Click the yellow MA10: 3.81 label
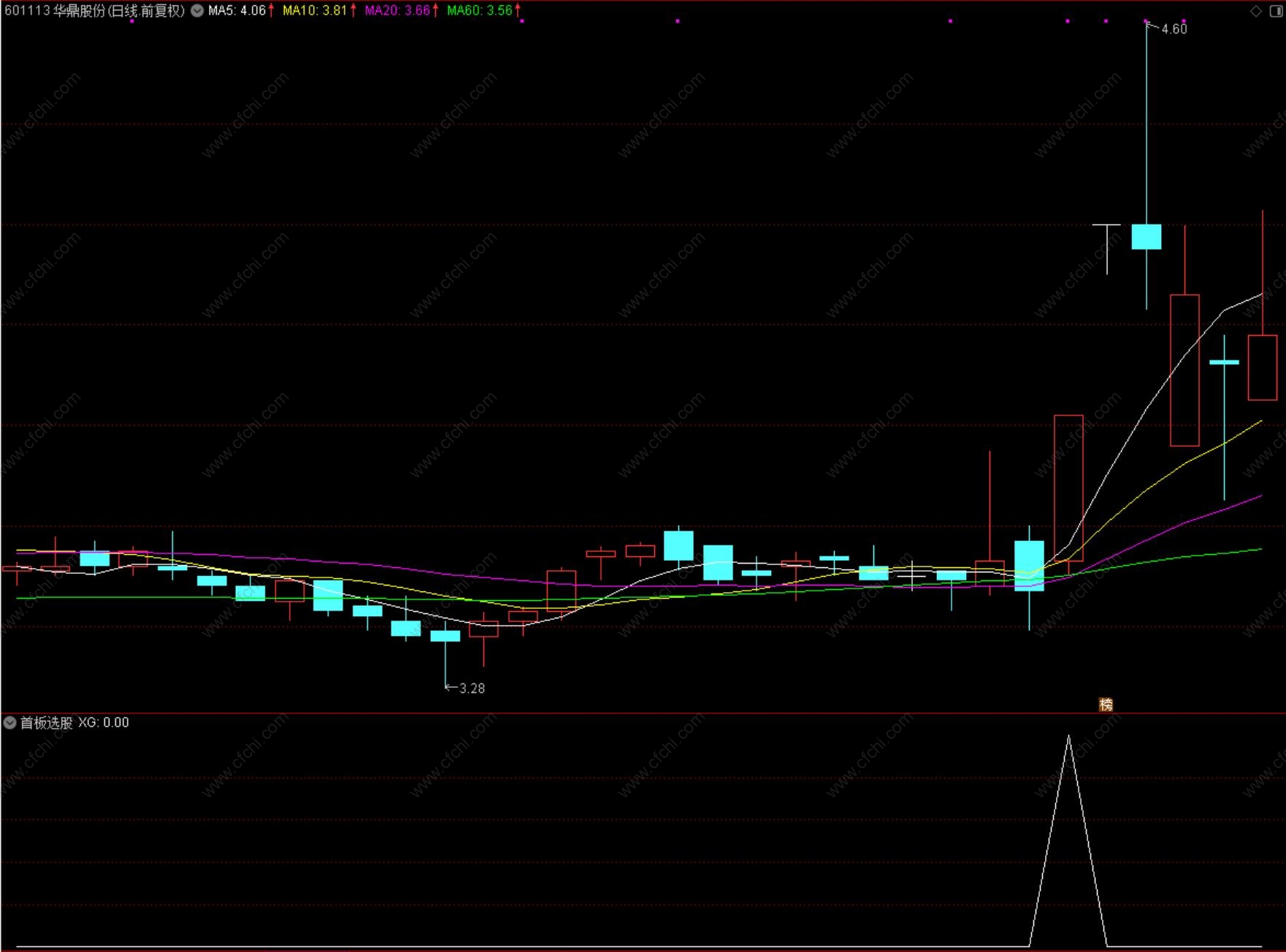Screen dimensions: 1286x952 (x=315, y=11)
